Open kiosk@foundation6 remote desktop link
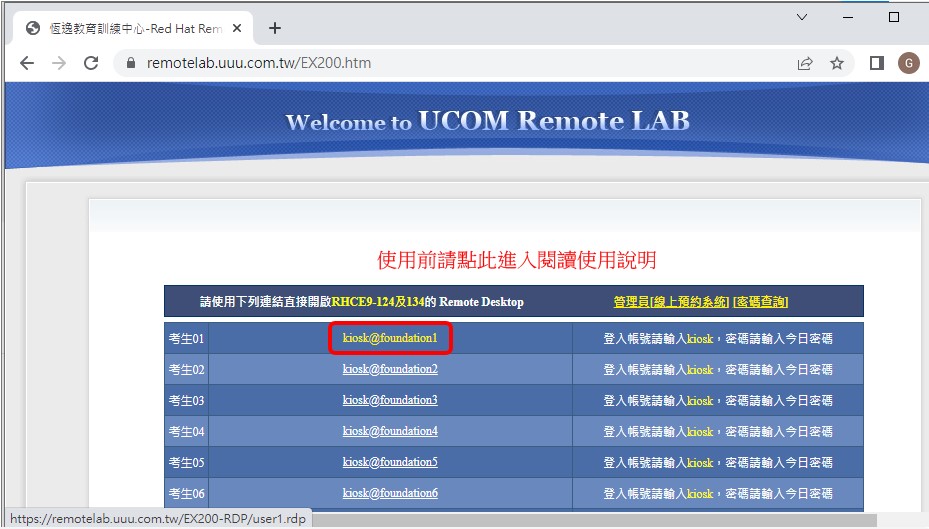929x529 pixels. click(x=390, y=493)
